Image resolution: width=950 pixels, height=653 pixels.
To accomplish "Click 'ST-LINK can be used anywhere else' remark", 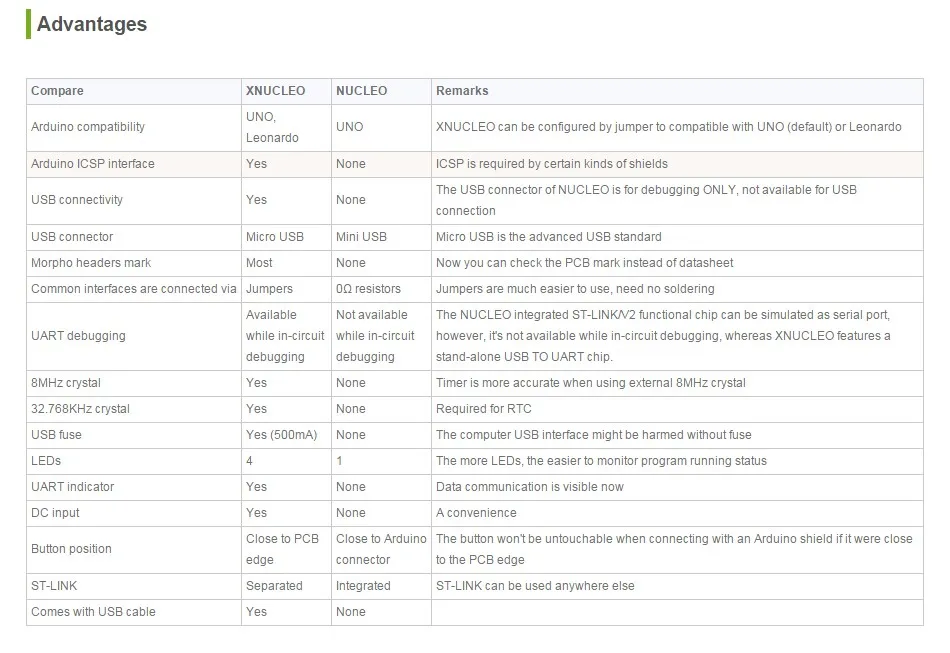I will [x=535, y=586].
